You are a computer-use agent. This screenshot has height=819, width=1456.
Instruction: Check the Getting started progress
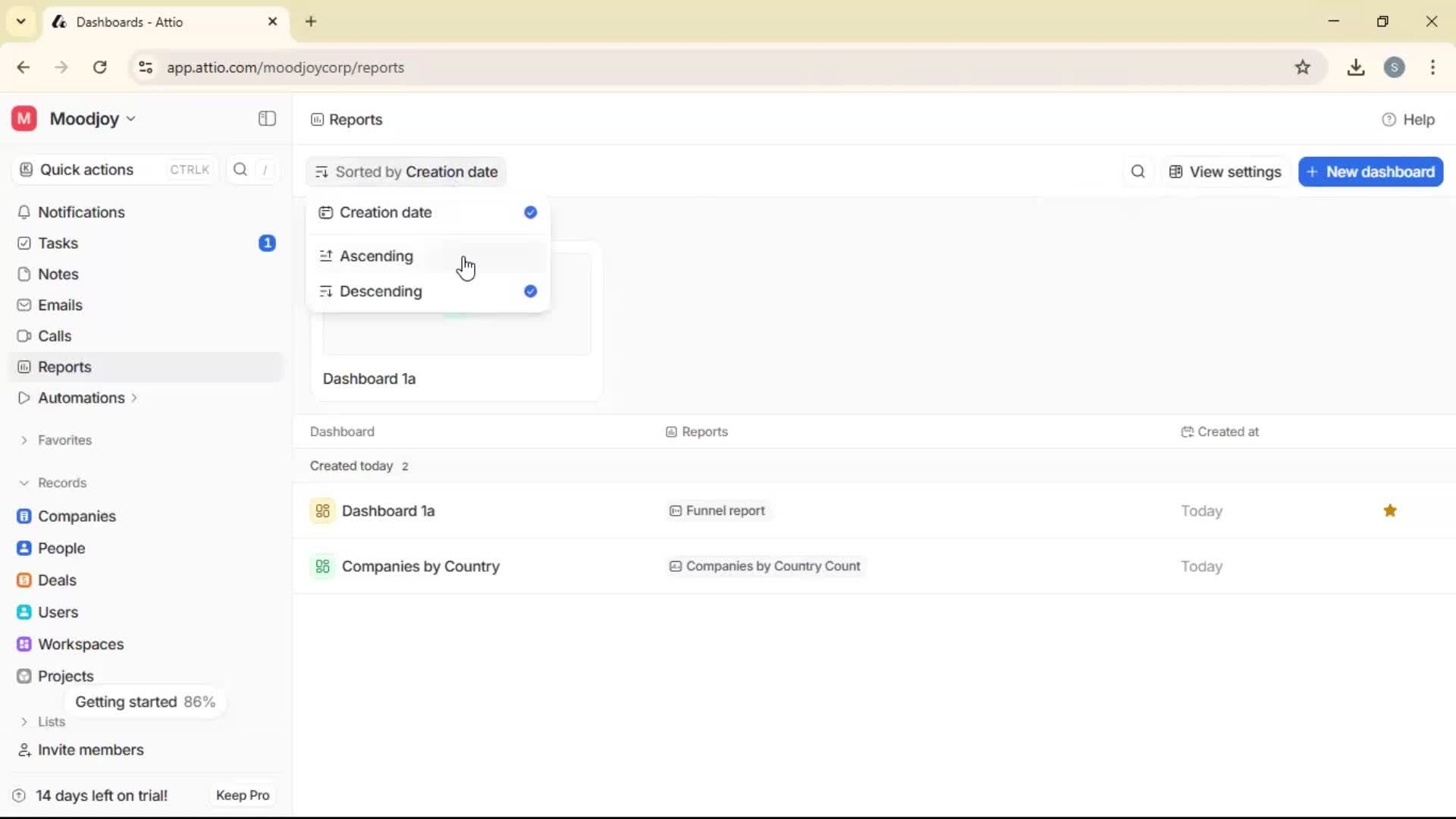[145, 701]
